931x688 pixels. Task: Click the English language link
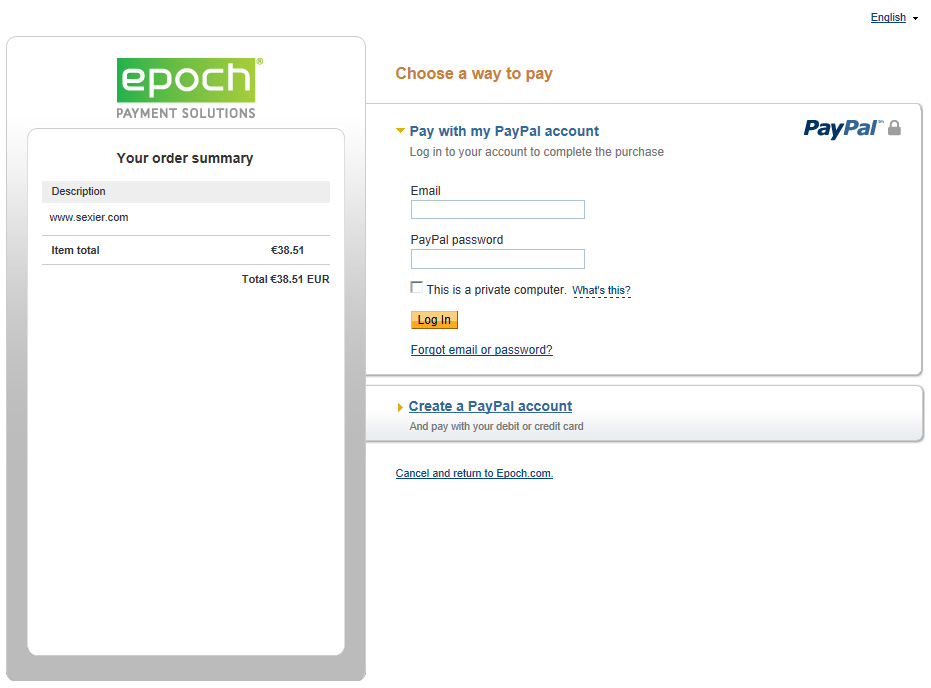pos(888,17)
